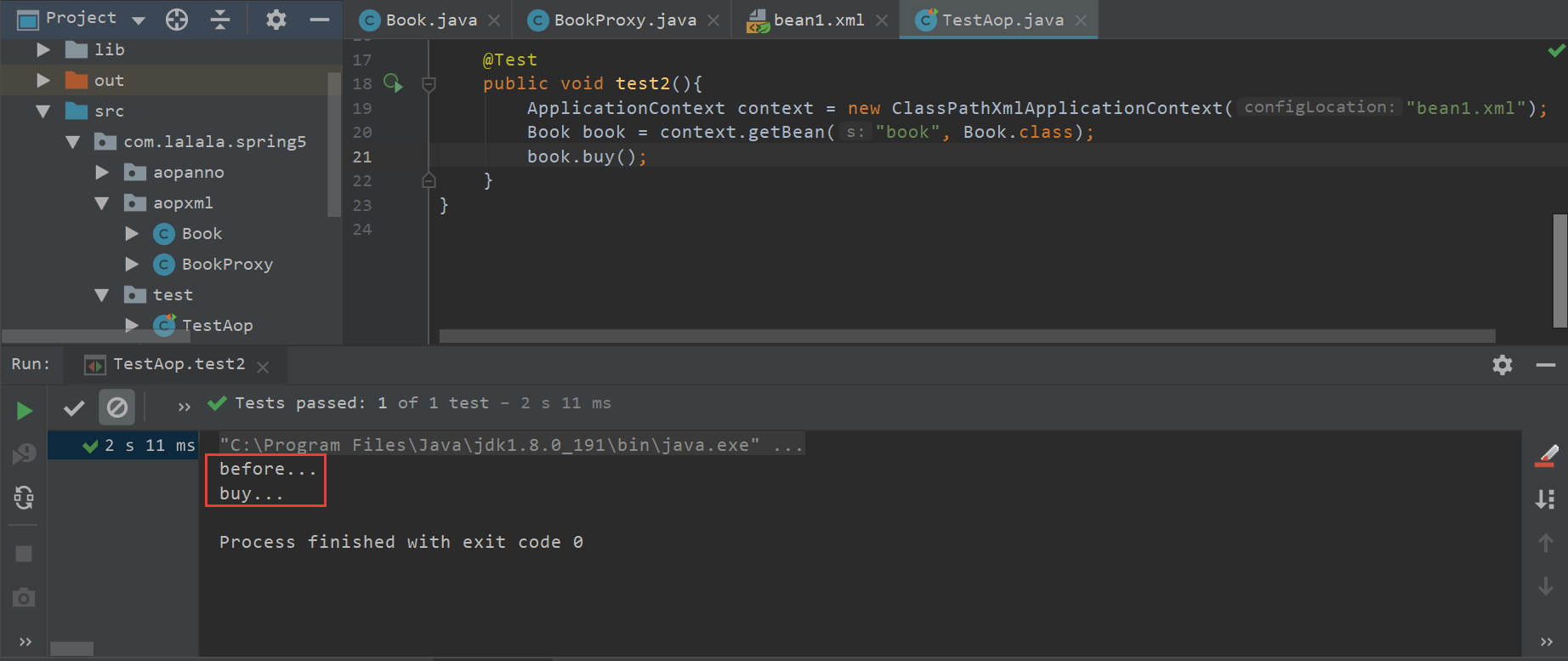Viewport: 1568px width, 661px height.
Task: Hide the Run panel
Action: click(1546, 365)
